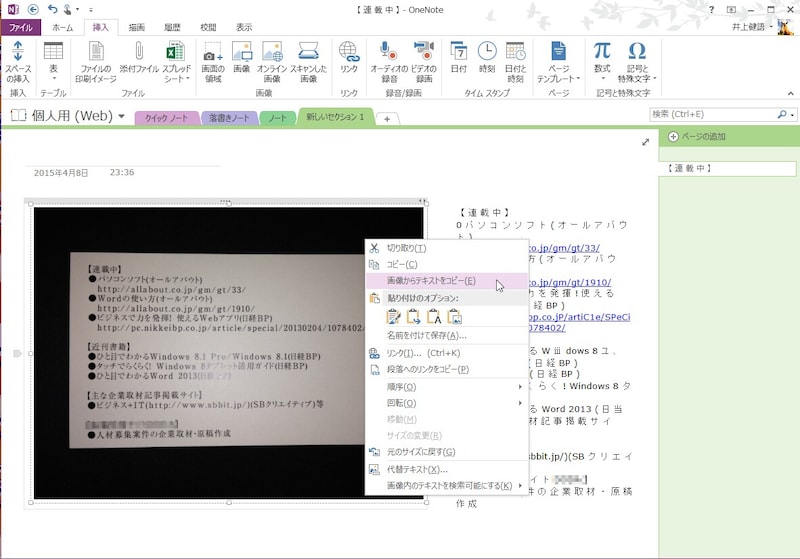Click the Undo arrow in quick access toolbar
The height and width of the screenshot is (559, 800).
(x=52, y=9)
